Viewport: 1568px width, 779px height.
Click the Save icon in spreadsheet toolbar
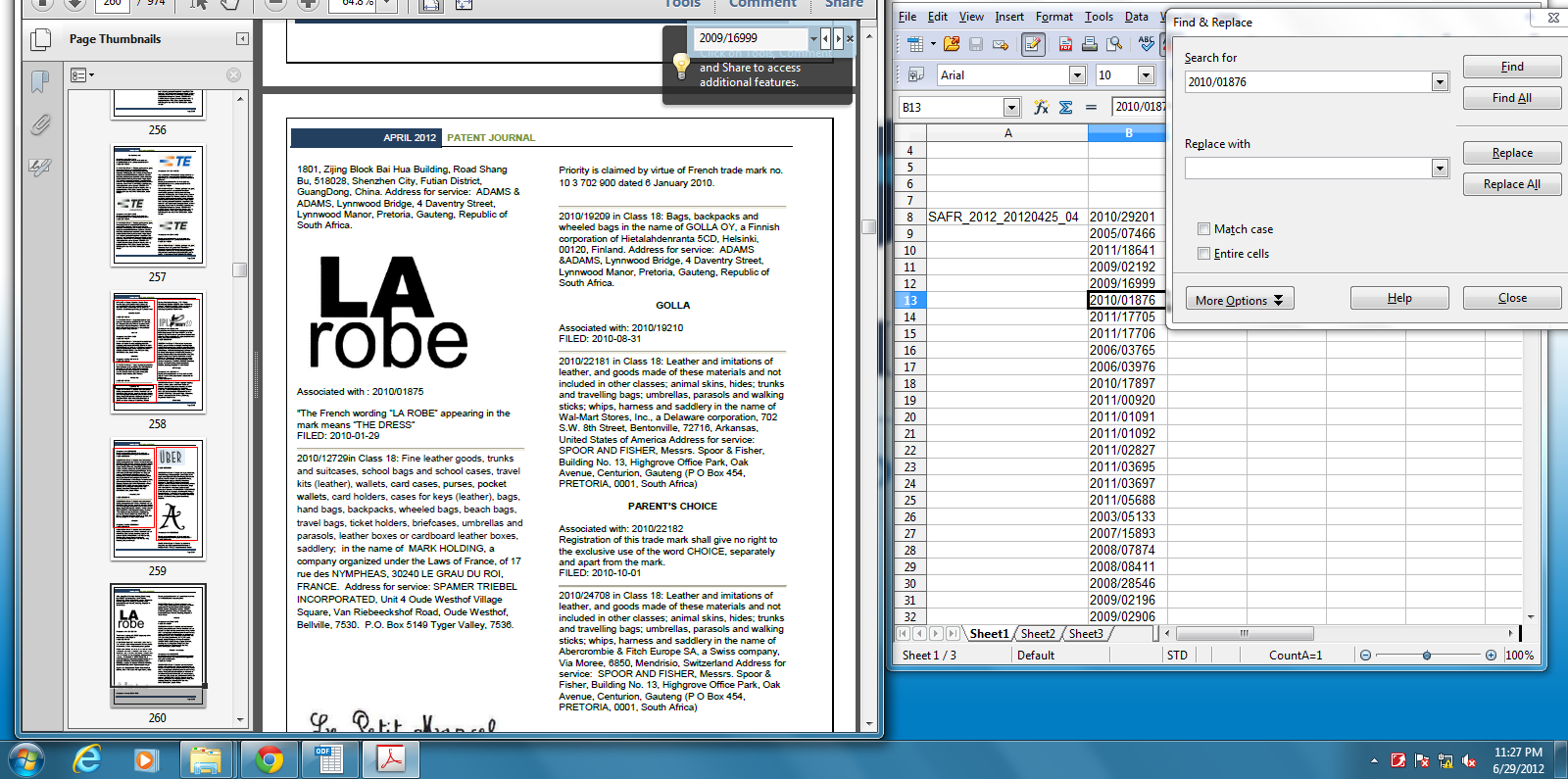[x=976, y=44]
